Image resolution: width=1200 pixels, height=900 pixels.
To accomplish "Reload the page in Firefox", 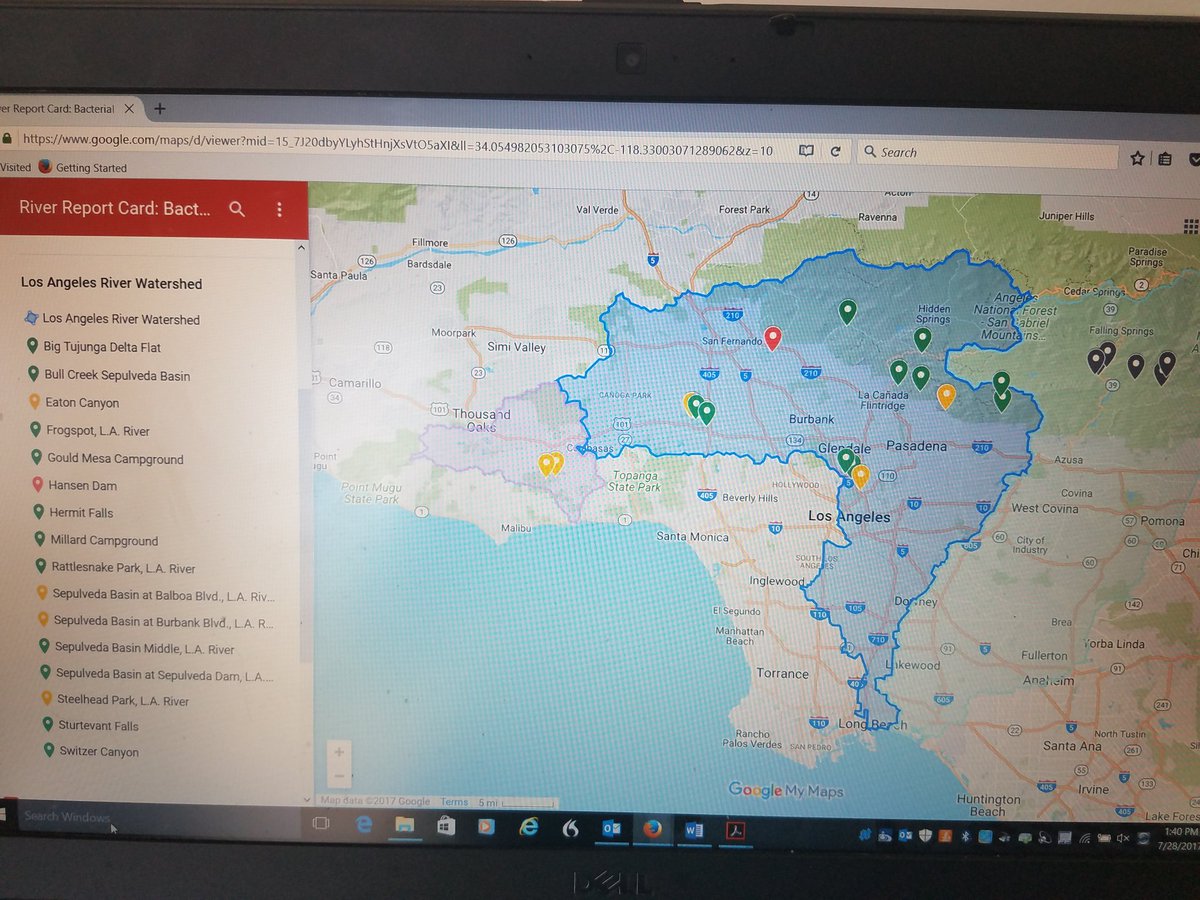I will (836, 152).
